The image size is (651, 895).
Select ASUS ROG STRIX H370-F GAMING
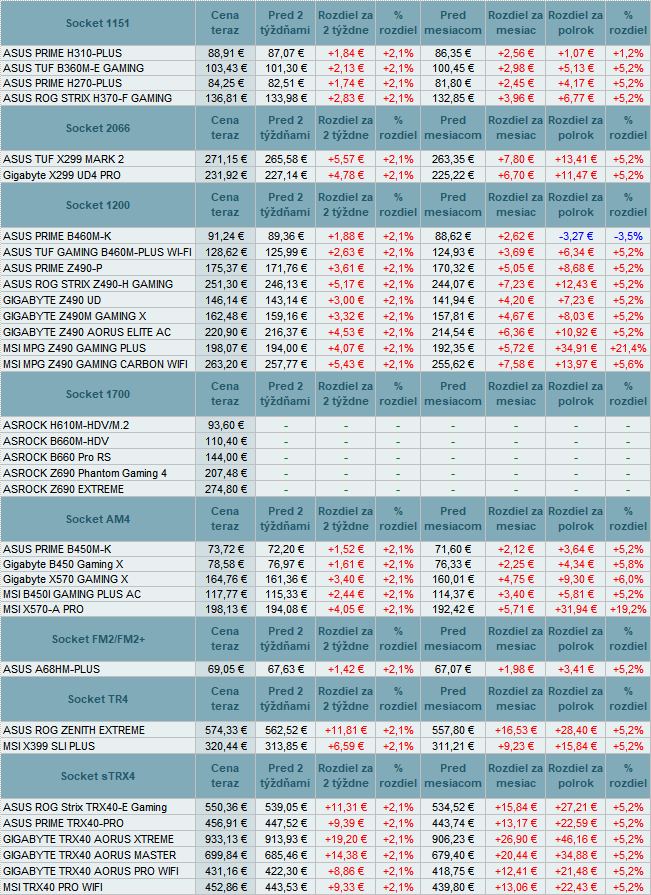87,98
